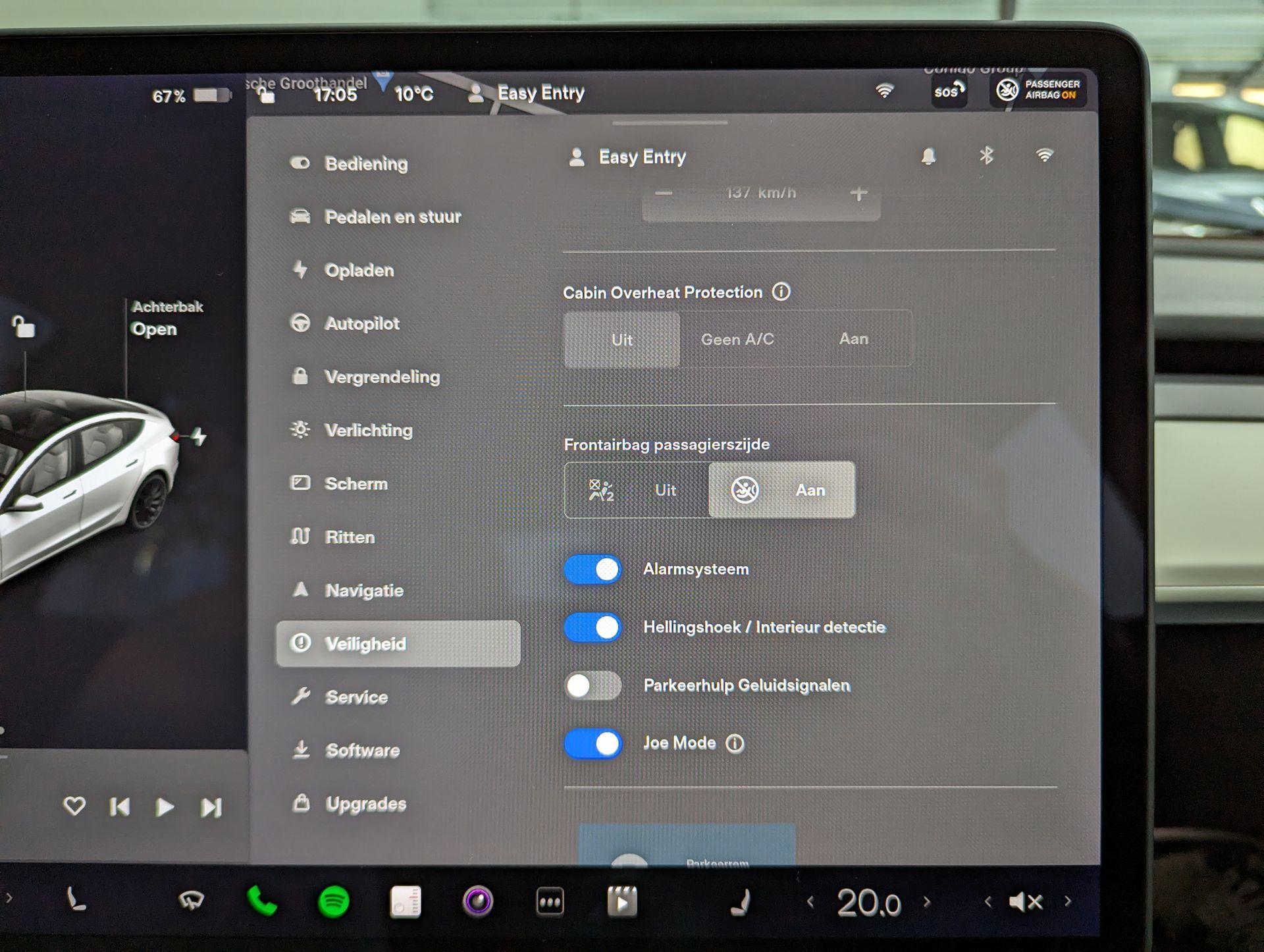1264x952 pixels.
Task: Disable the Joe Mode toggle
Action: (x=592, y=744)
